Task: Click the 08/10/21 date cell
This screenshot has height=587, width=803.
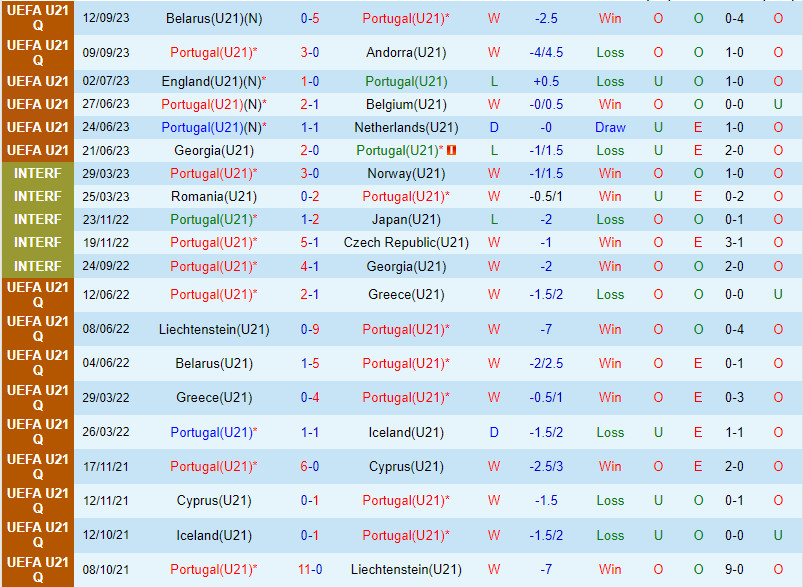Action: [106, 569]
